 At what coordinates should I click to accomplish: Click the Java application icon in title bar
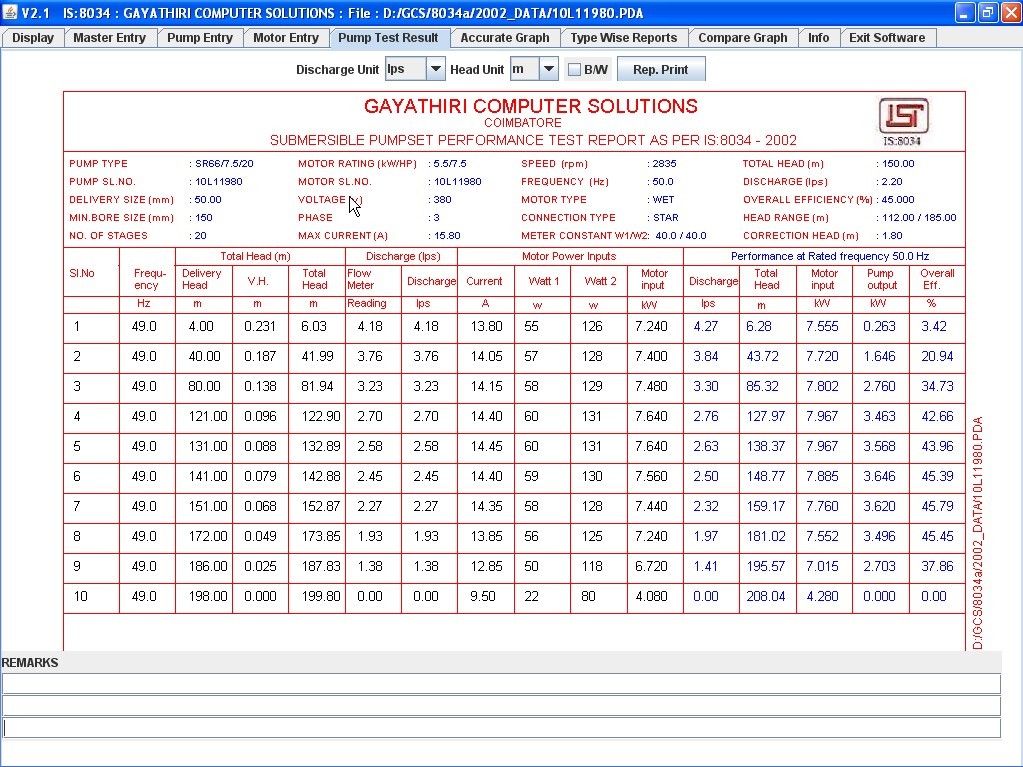coord(10,12)
